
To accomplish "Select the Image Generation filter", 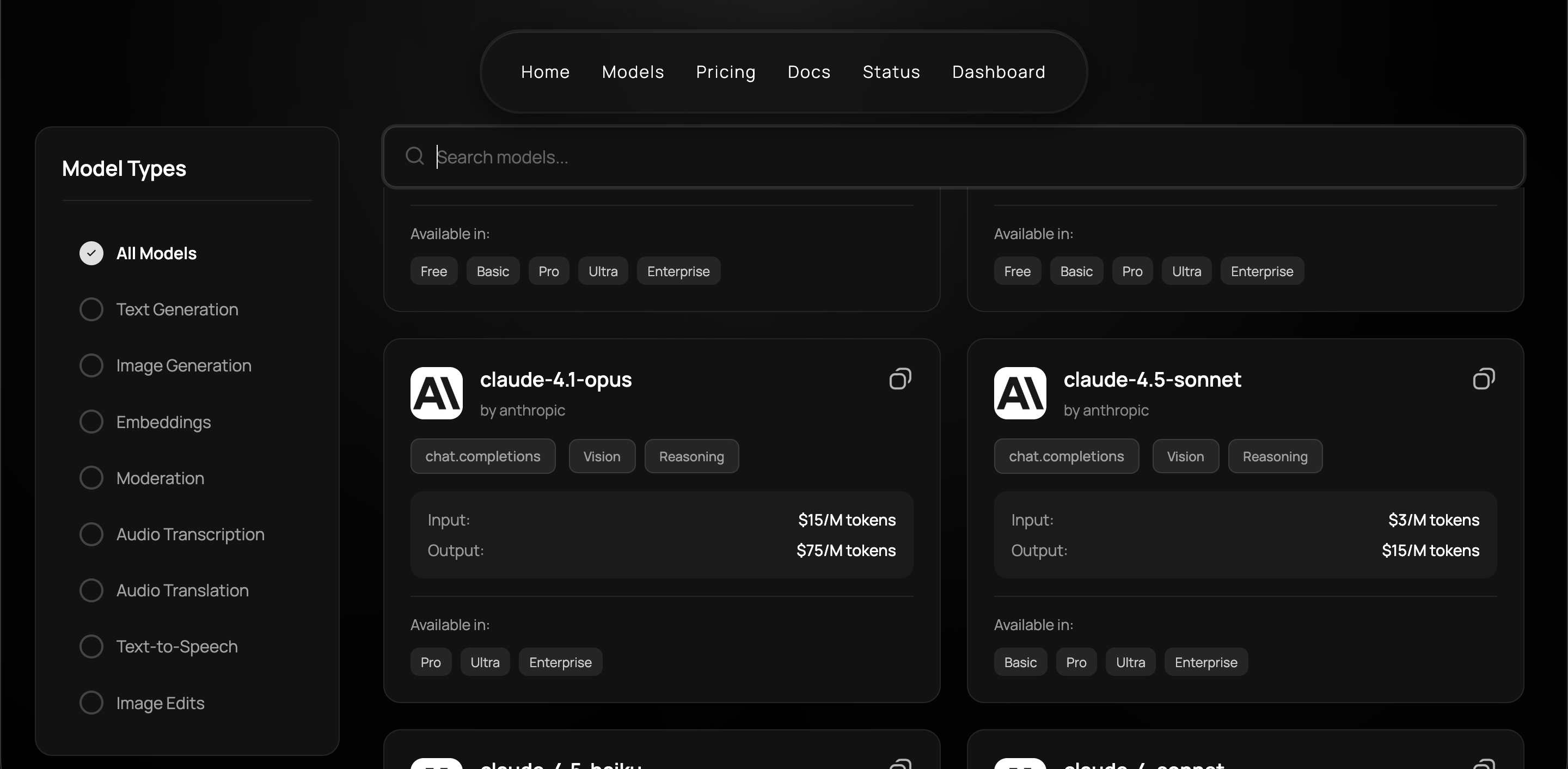I will pyautogui.click(x=91, y=365).
